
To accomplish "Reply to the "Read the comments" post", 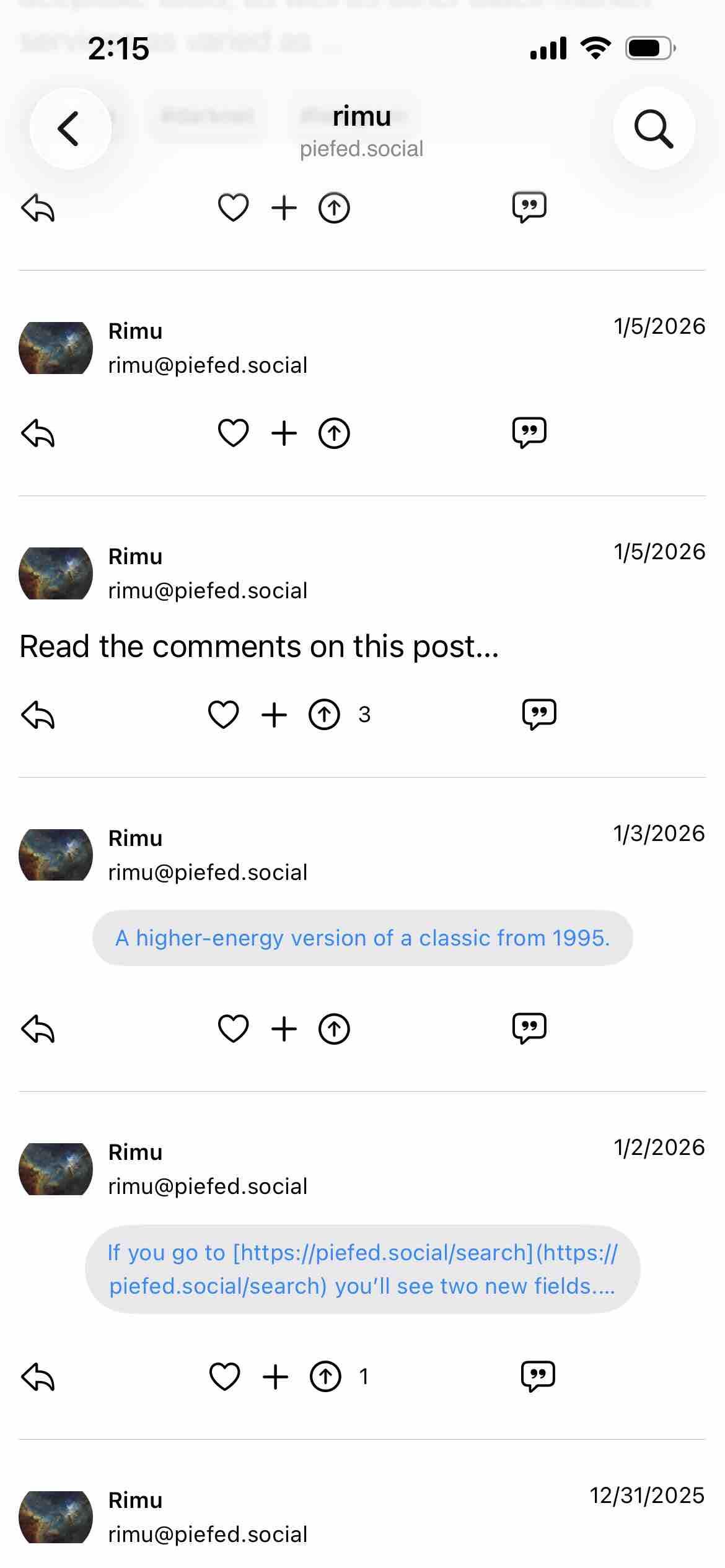I will tap(38, 715).
